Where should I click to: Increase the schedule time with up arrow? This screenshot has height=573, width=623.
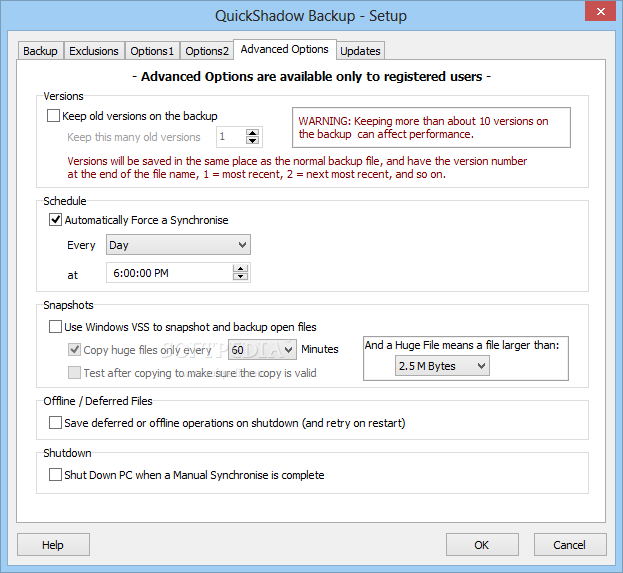tap(240, 269)
